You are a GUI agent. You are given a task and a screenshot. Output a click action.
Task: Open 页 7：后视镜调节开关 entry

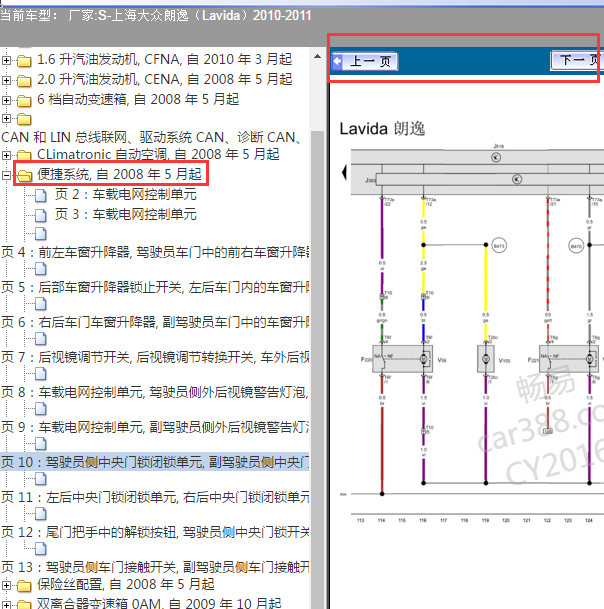(155, 357)
